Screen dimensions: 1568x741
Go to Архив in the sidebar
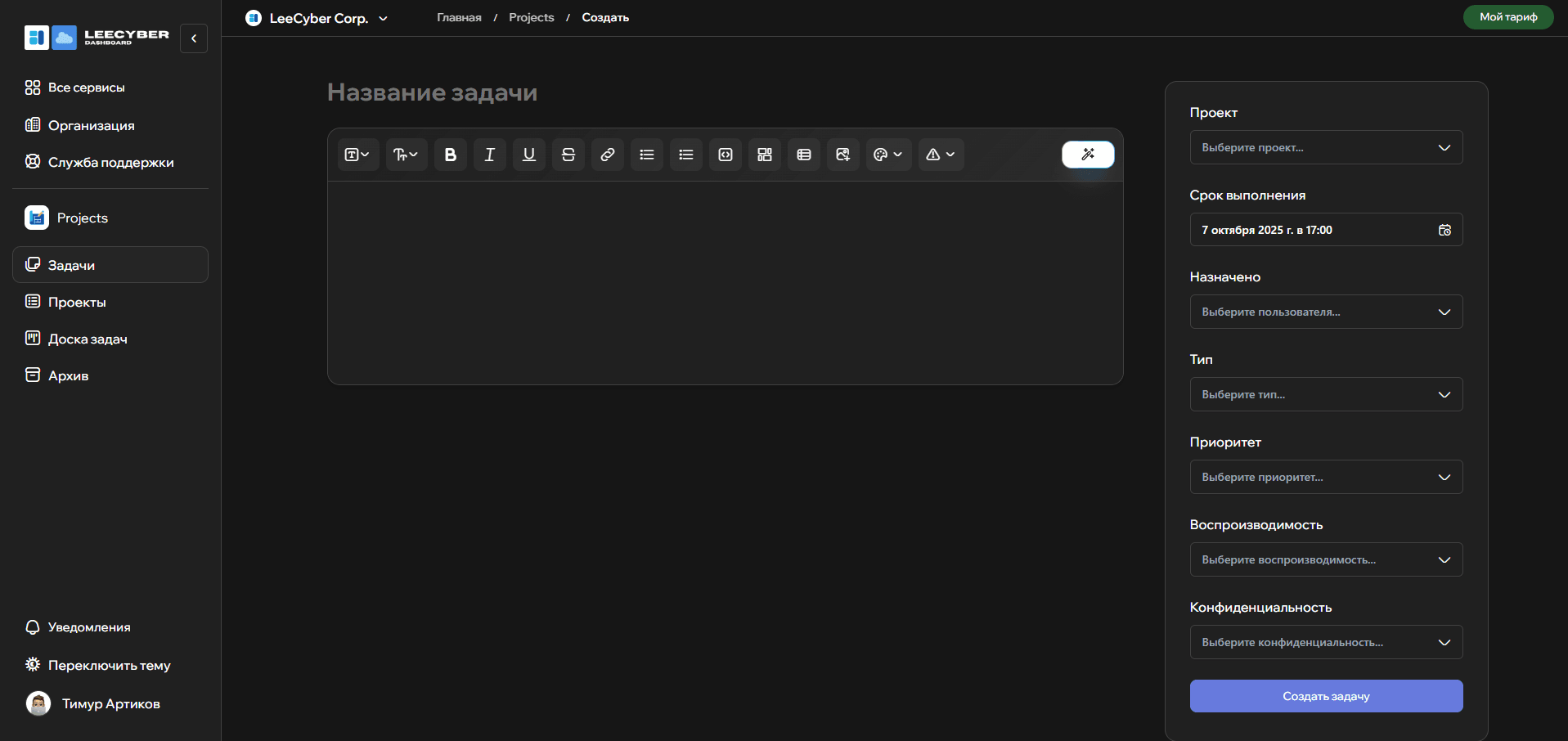(x=68, y=375)
